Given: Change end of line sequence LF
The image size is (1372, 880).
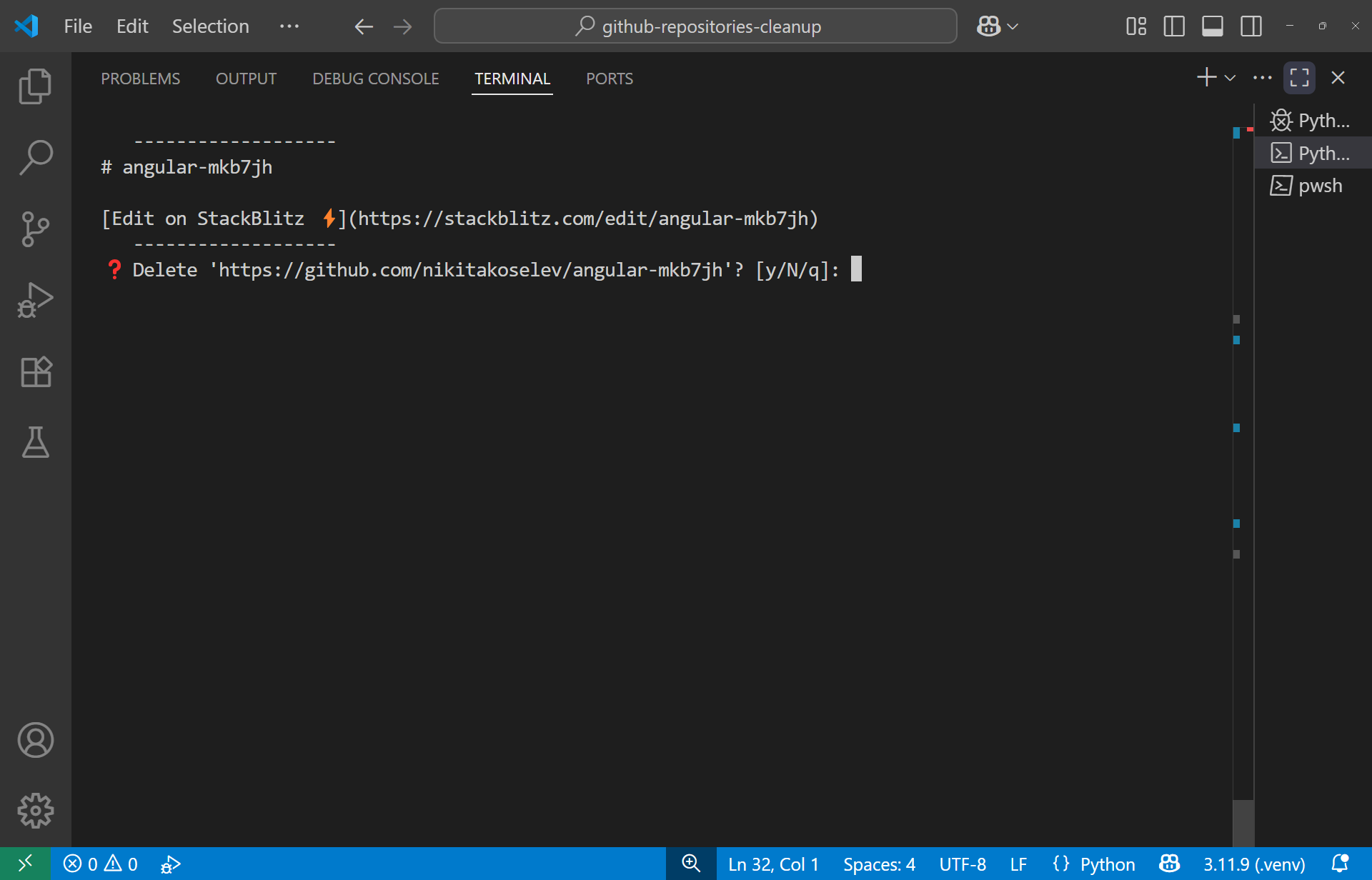Looking at the screenshot, I should click(1018, 864).
